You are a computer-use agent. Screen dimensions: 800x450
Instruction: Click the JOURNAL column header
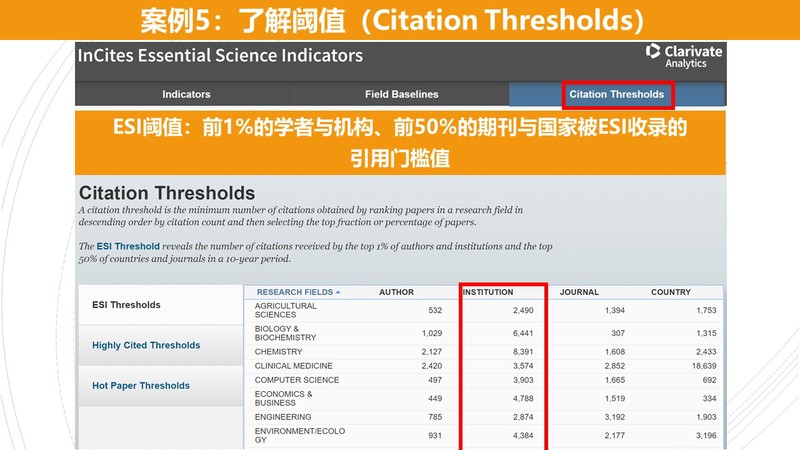579,292
